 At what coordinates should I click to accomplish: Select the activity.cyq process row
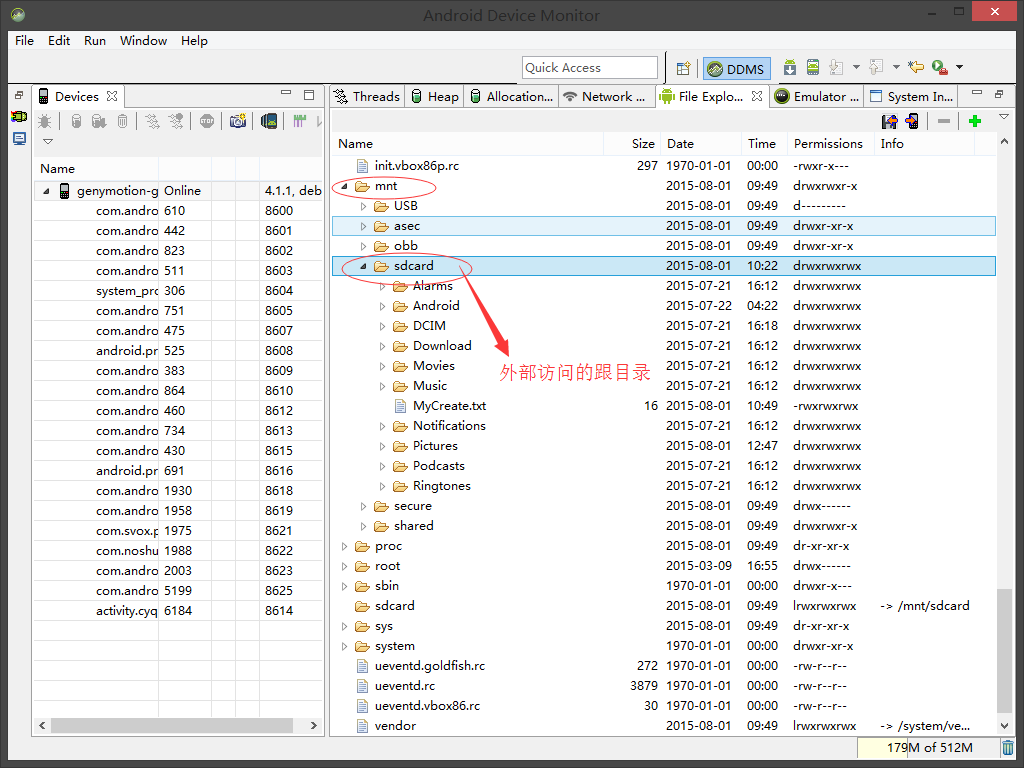pyautogui.click(x=178, y=611)
